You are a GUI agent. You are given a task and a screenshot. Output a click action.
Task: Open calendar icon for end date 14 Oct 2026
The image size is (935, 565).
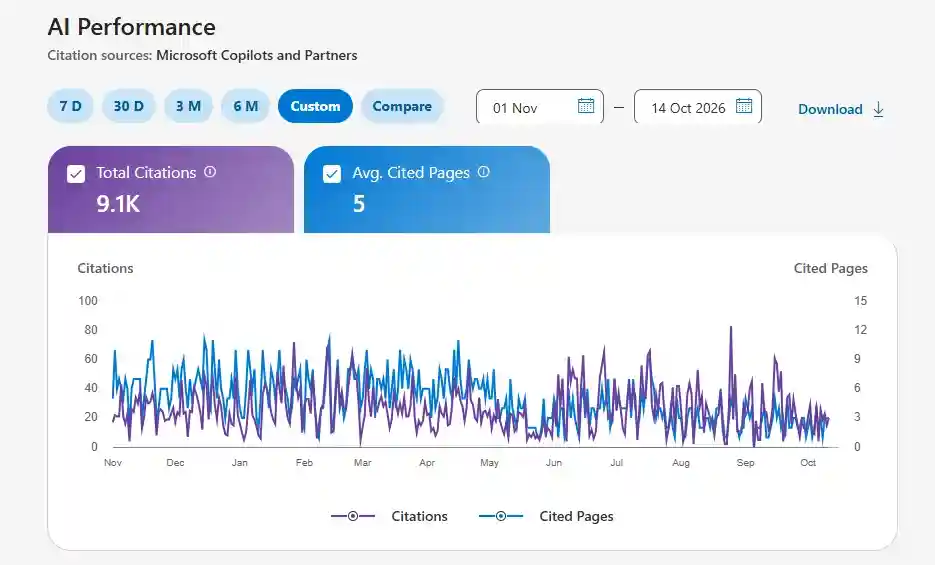[744, 105]
